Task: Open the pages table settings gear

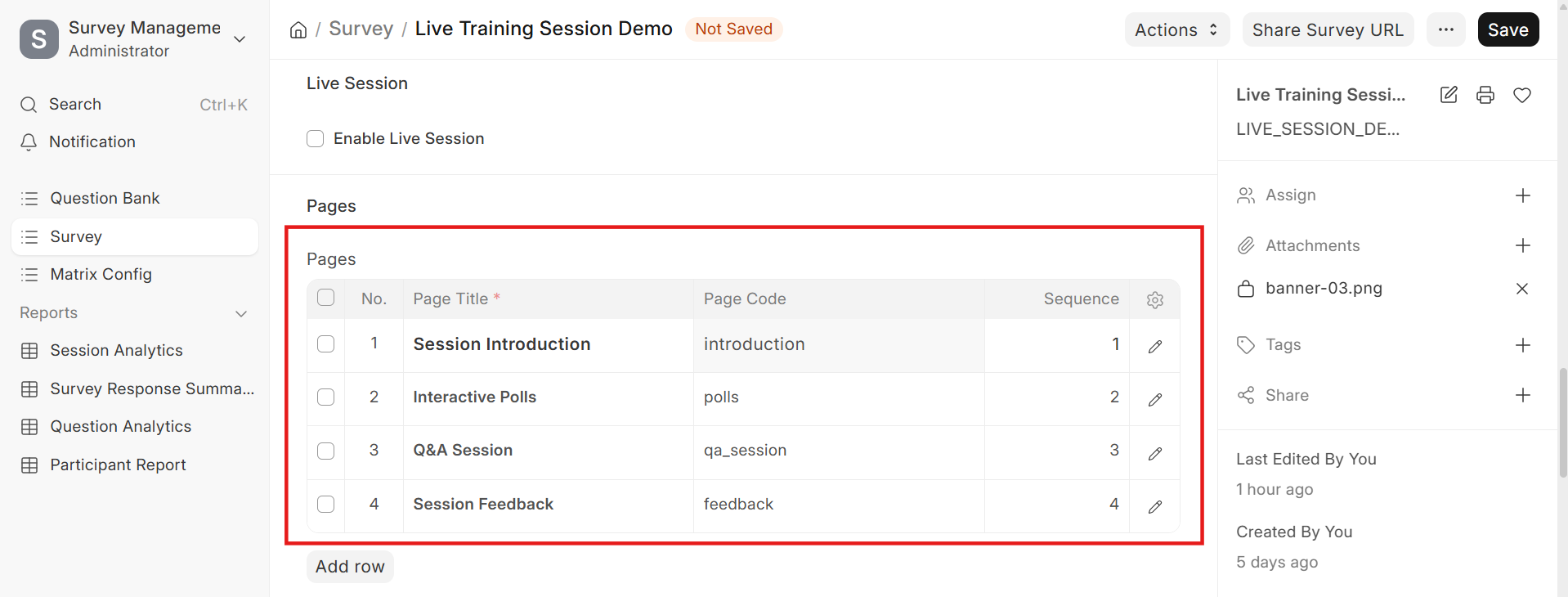Action: [x=1154, y=300]
